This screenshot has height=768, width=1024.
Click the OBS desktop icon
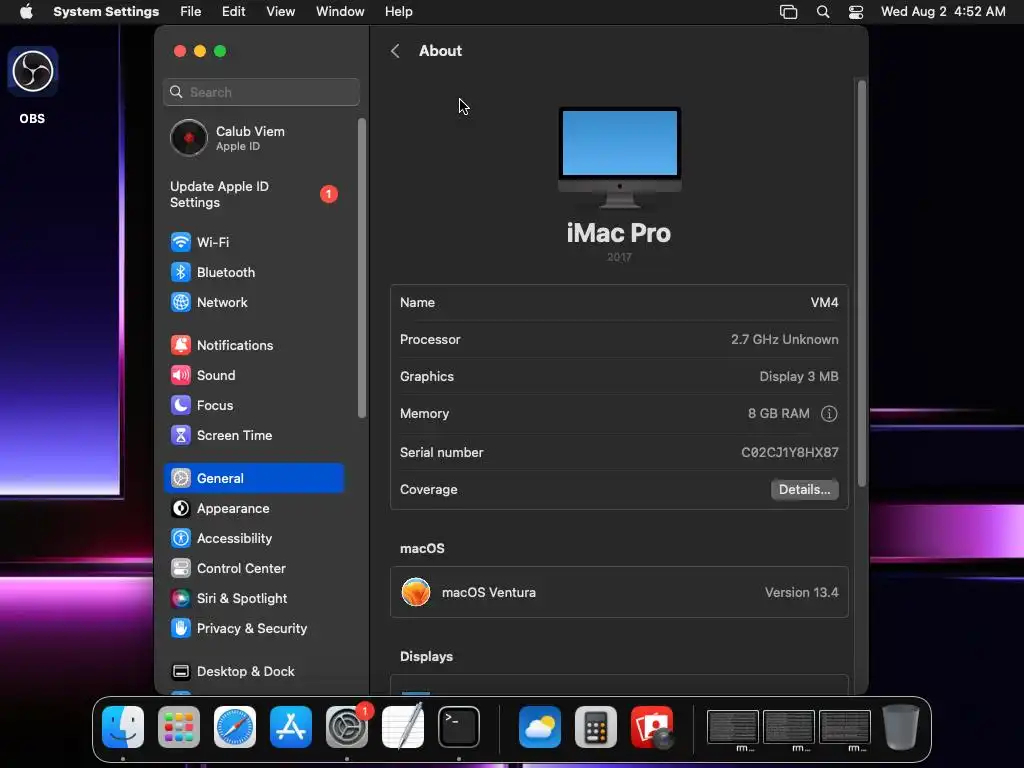[33, 71]
